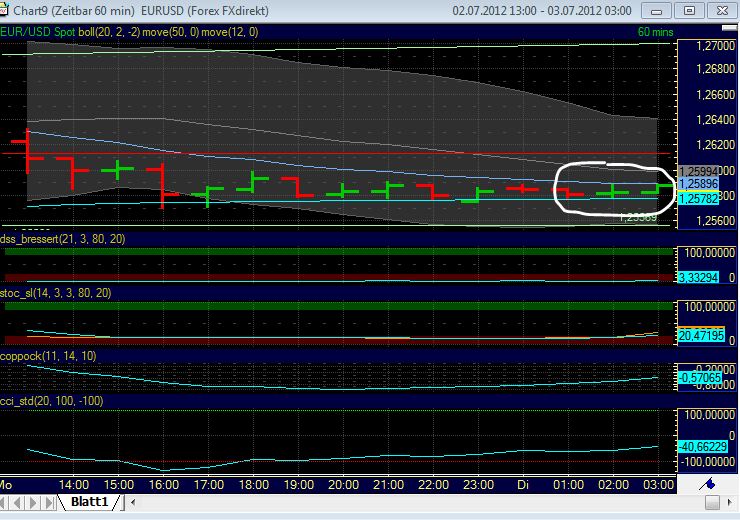The height and width of the screenshot is (520, 740).
Task: Click the cci_std(20, 100, -100) label
Action: tap(51, 401)
